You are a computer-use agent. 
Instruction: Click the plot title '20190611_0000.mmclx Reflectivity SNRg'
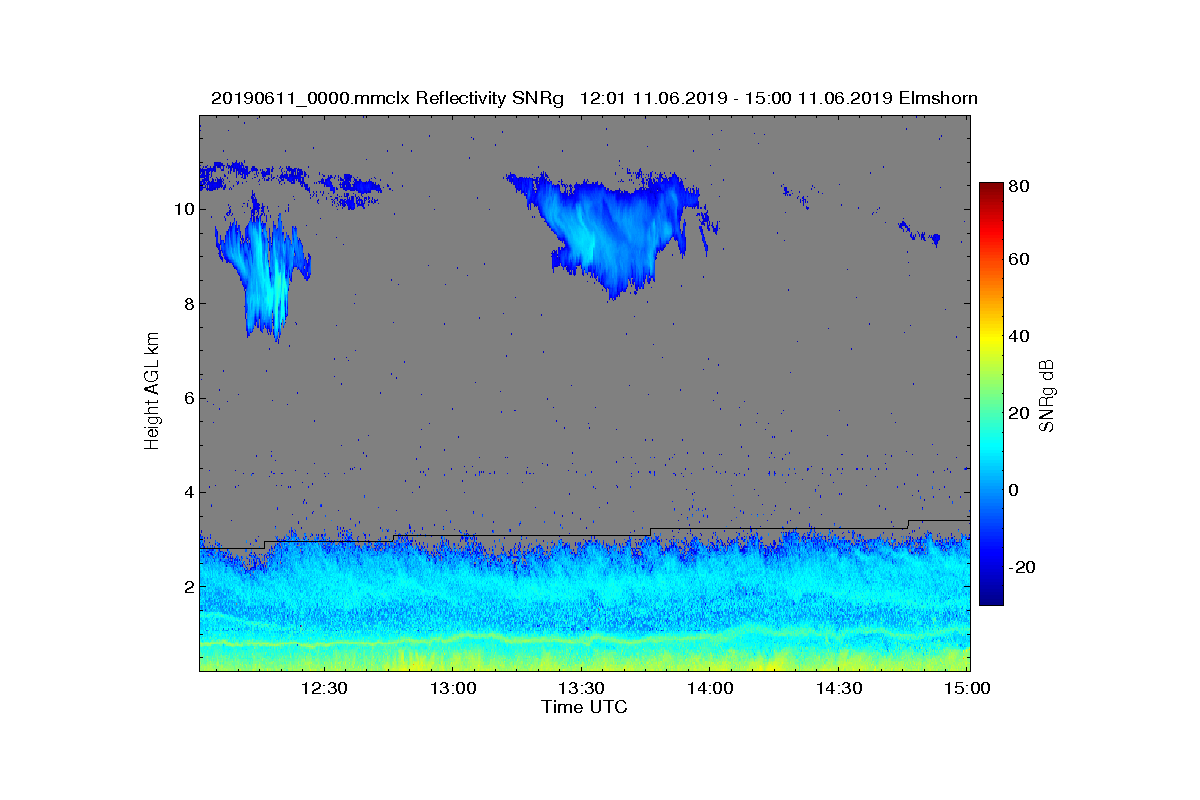pyautogui.click(x=388, y=98)
